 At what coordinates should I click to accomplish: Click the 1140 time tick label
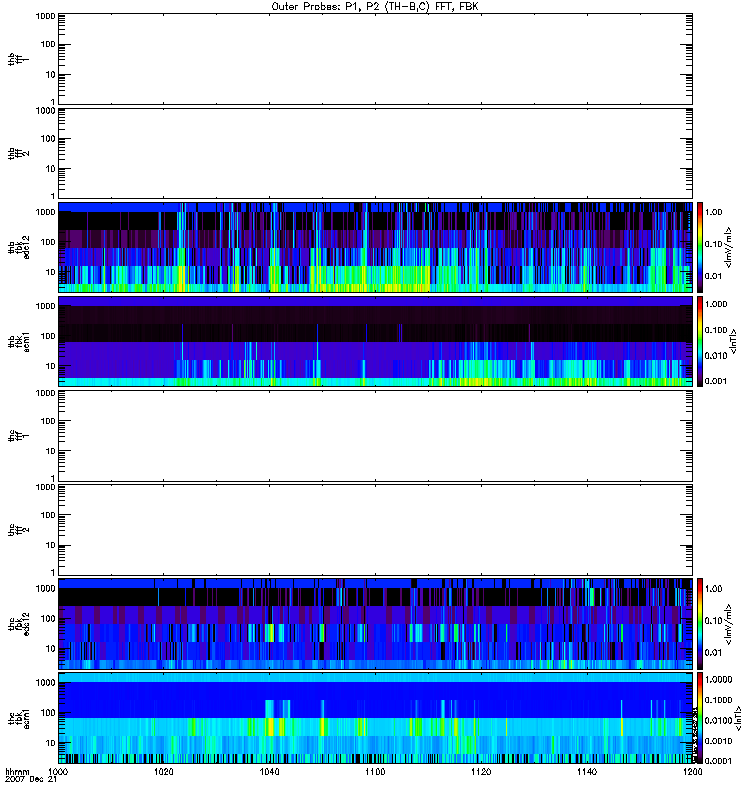[x=586, y=774]
